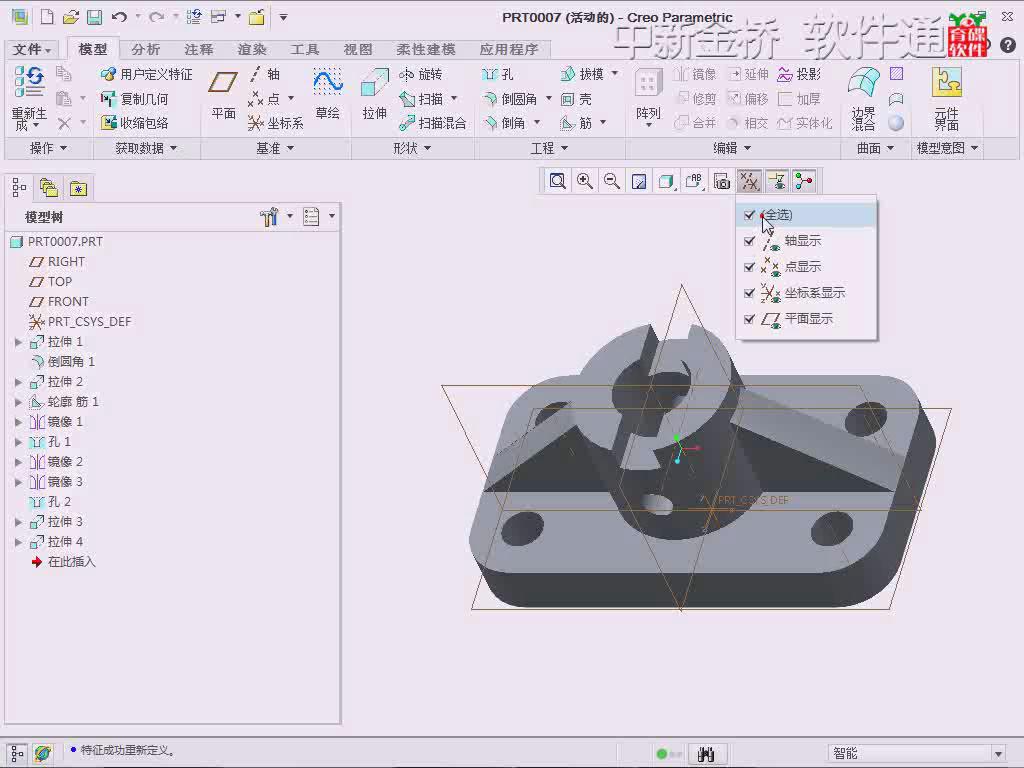Image resolution: width=1024 pixels, height=768 pixels.
Task: Toggle the Plane Display (平面显示) checkbox
Action: tap(749, 319)
